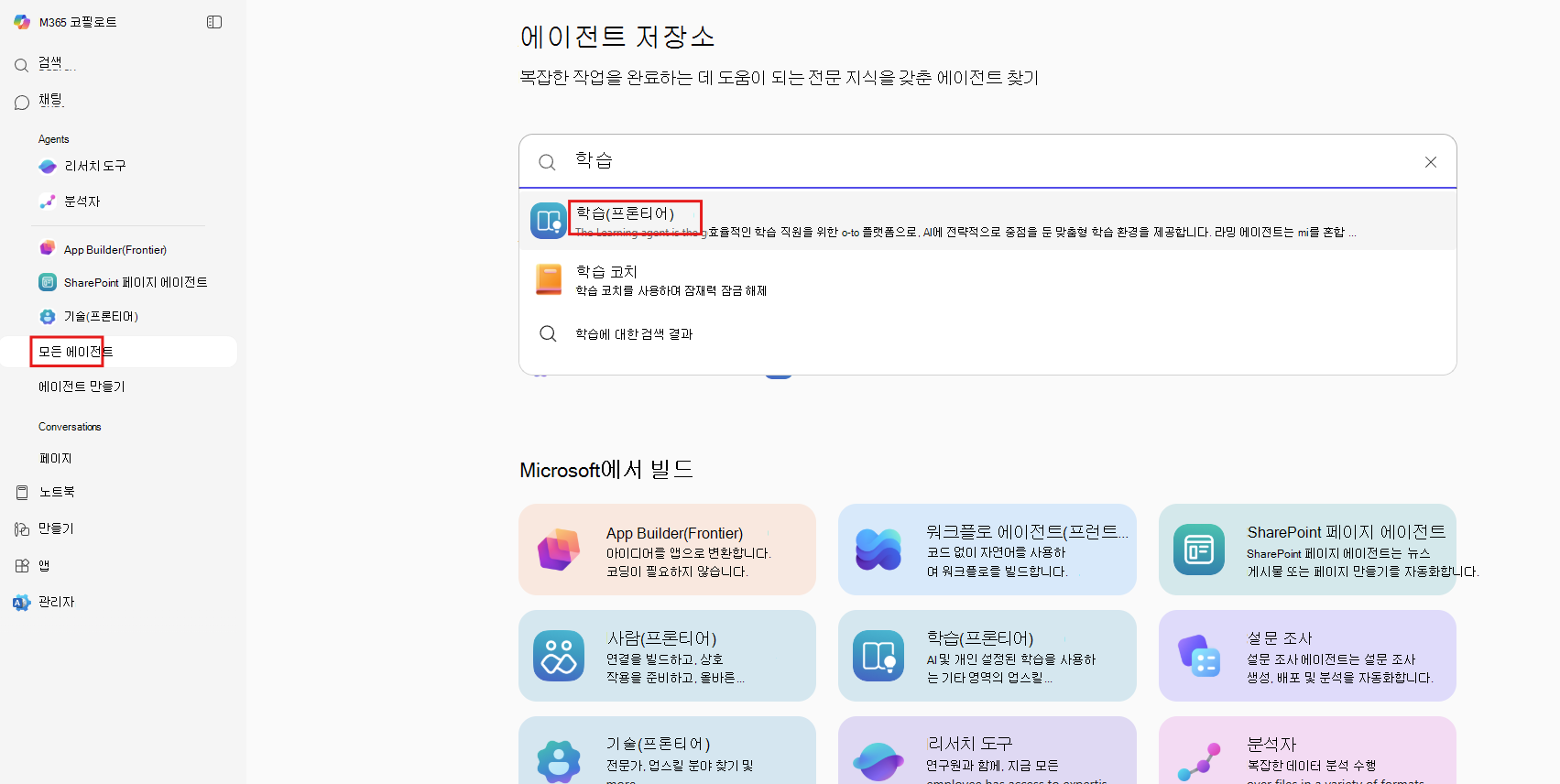This screenshot has height=784, width=1560.
Task: Click the M365 코필로트 title text
Action: (x=78, y=22)
